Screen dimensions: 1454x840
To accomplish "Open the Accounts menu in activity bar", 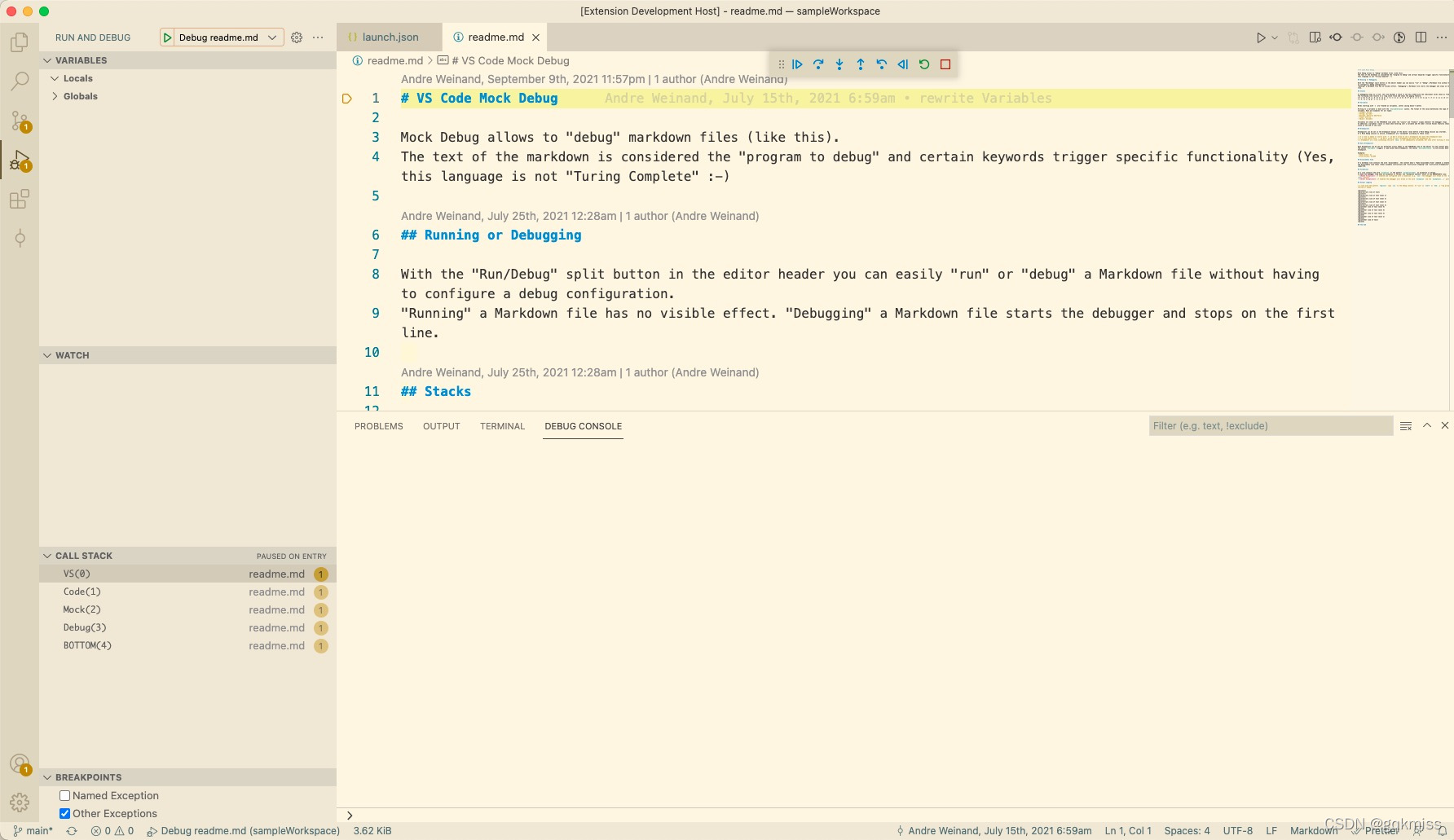I will click(x=20, y=764).
